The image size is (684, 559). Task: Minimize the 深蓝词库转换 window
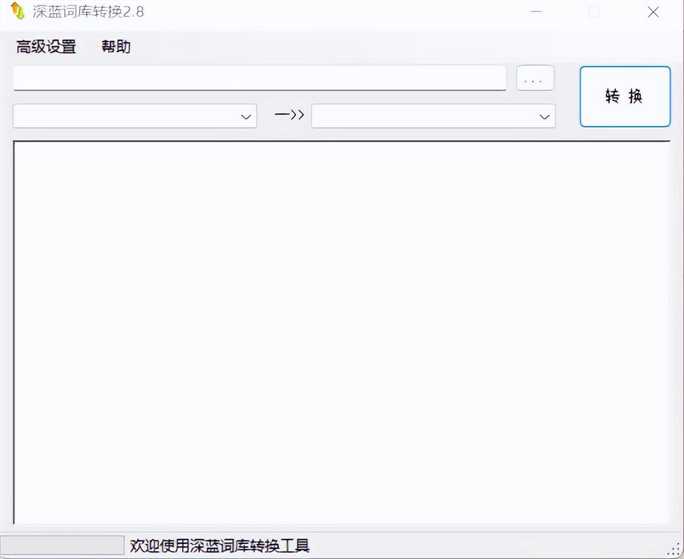tap(538, 12)
